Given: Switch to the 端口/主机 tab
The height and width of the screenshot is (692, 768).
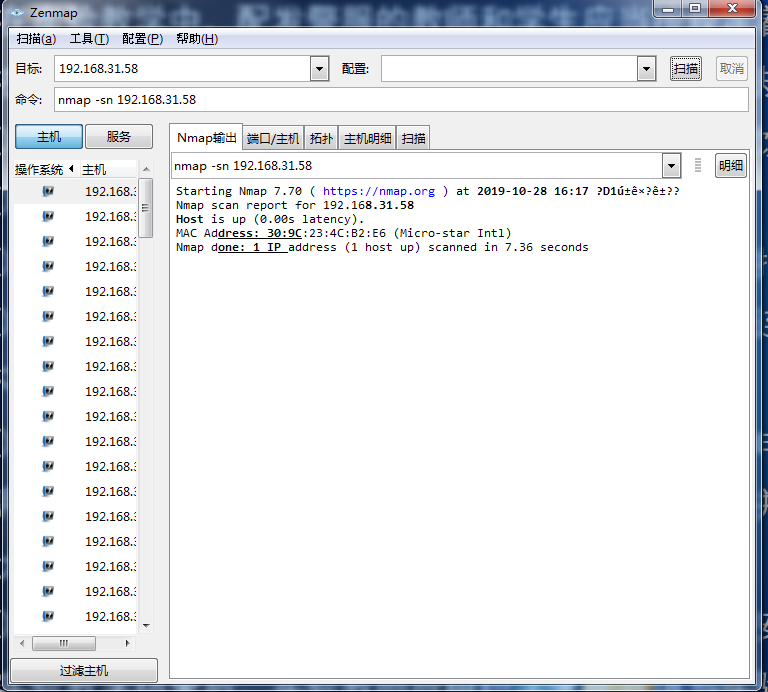Looking at the screenshot, I should 273,139.
